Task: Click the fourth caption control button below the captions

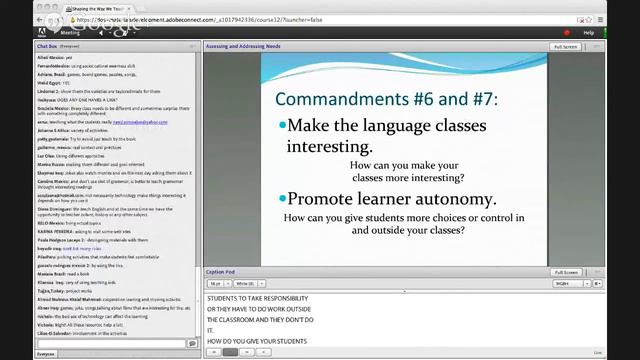Action: pos(264,352)
